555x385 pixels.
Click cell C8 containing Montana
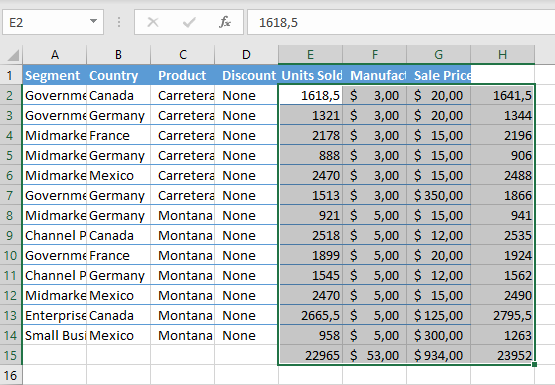[x=182, y=215]
